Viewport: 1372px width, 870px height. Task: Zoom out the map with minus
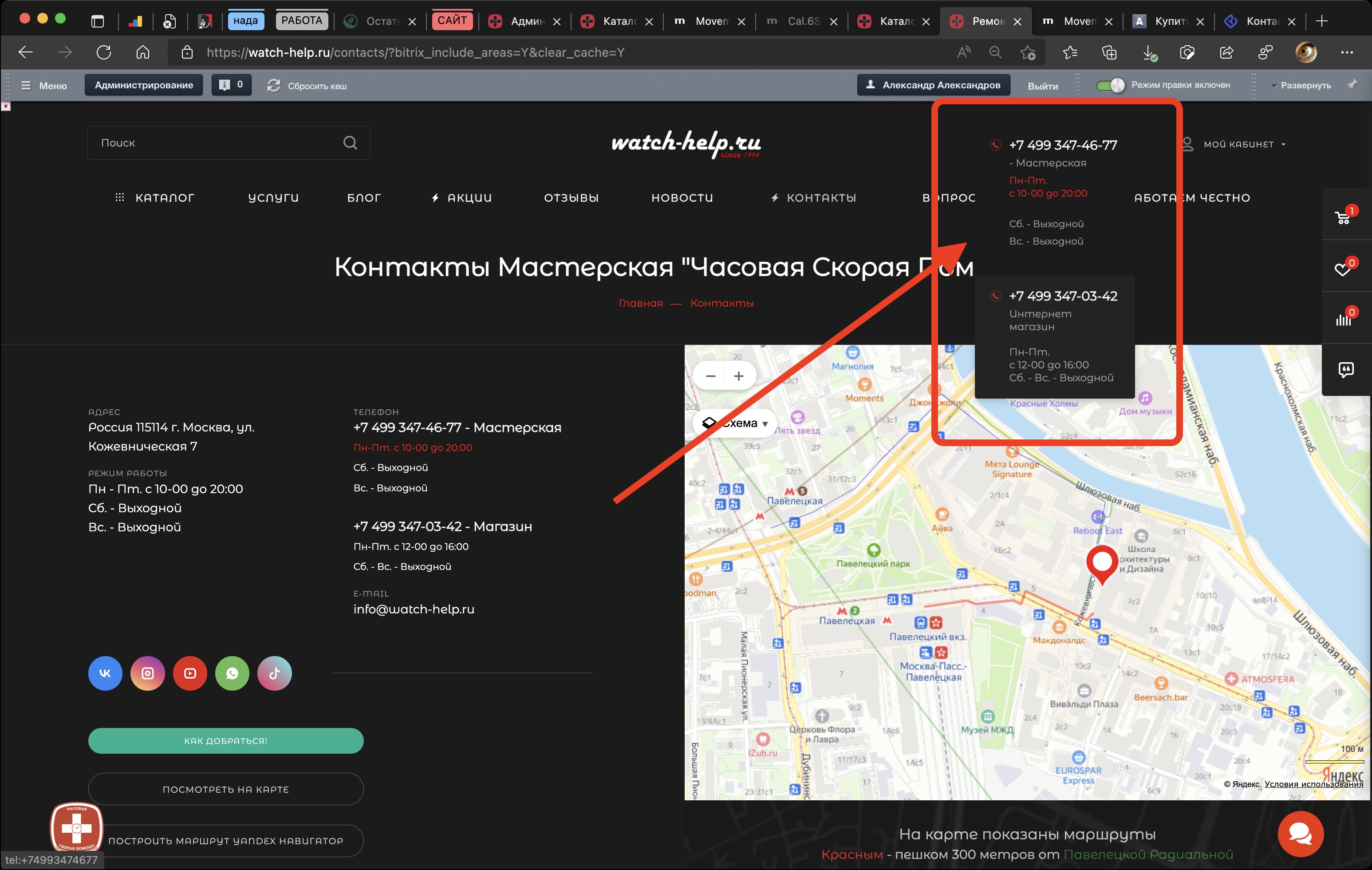[x=710, y=376]
